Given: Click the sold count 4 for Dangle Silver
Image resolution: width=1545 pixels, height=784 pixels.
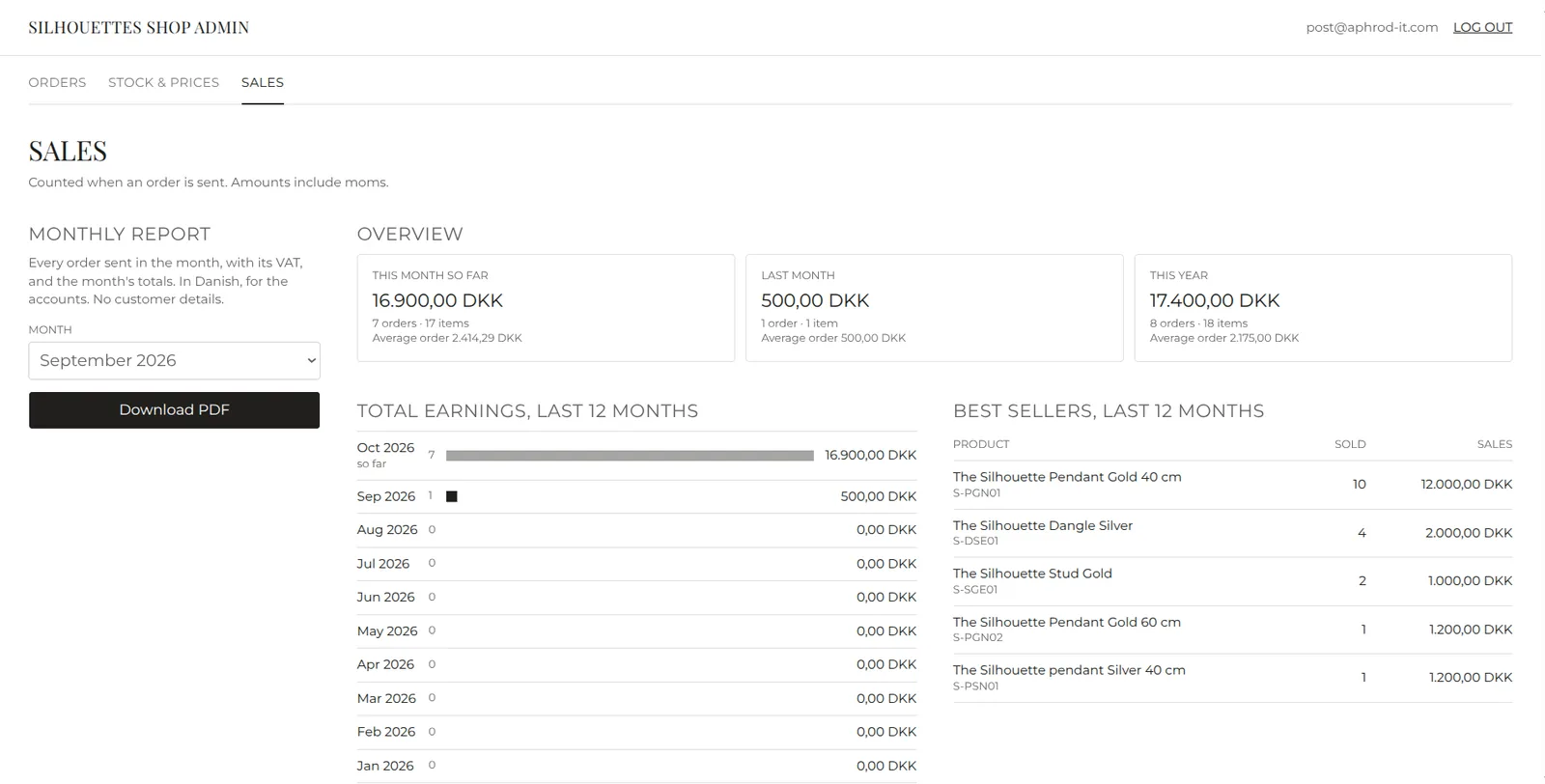Looking at the screenshot, I should pos(1362,533).
